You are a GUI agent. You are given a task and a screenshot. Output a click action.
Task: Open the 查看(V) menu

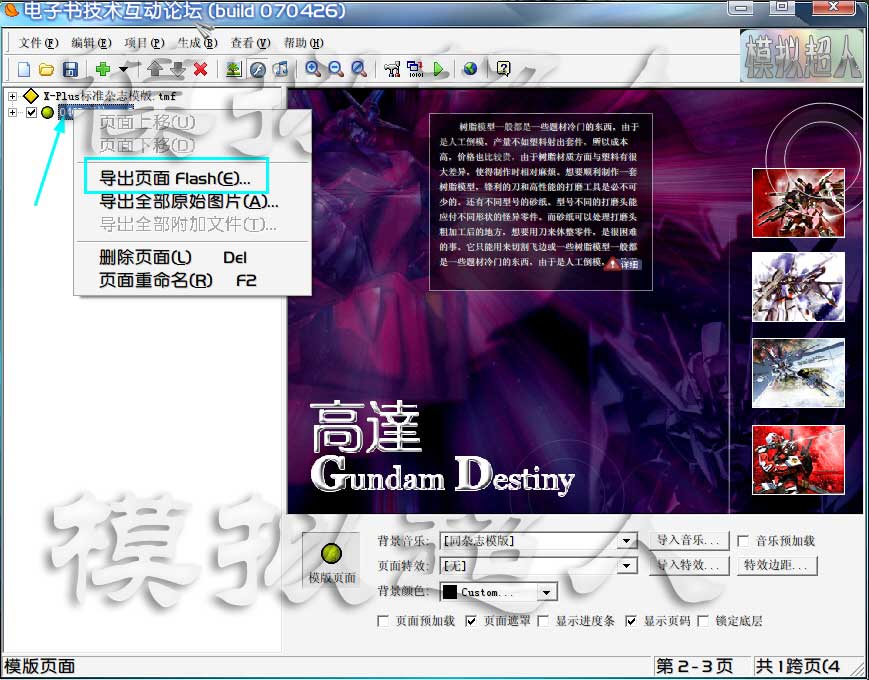coord(251,43)
